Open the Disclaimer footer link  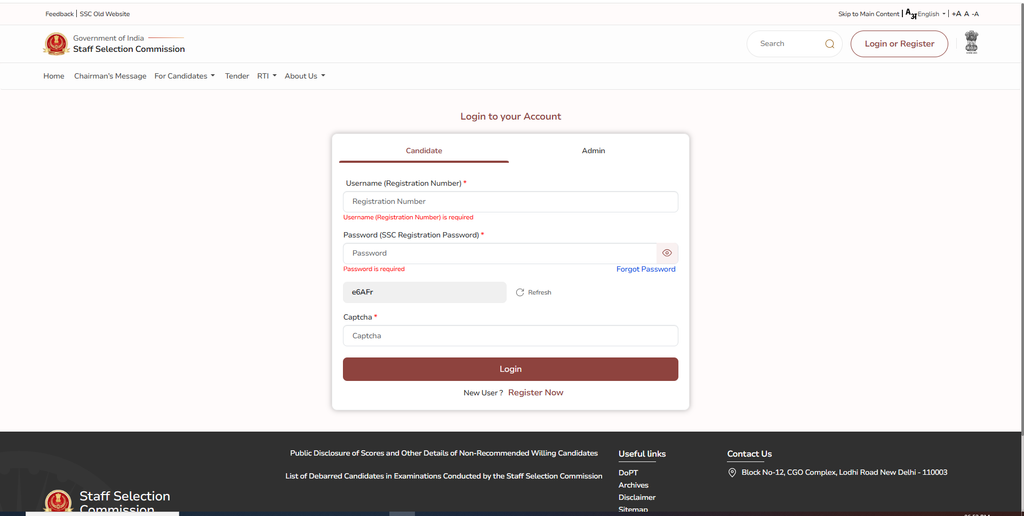click(637, 498)
